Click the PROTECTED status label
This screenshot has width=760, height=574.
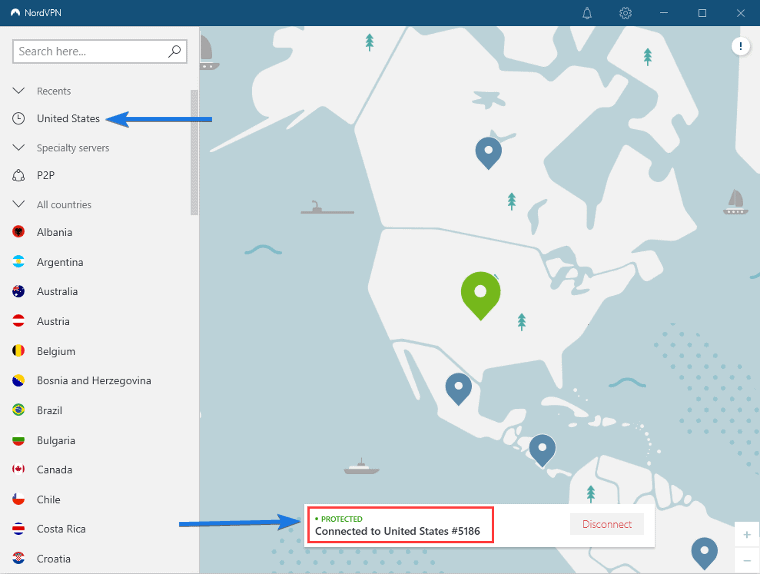pos(342,519)
